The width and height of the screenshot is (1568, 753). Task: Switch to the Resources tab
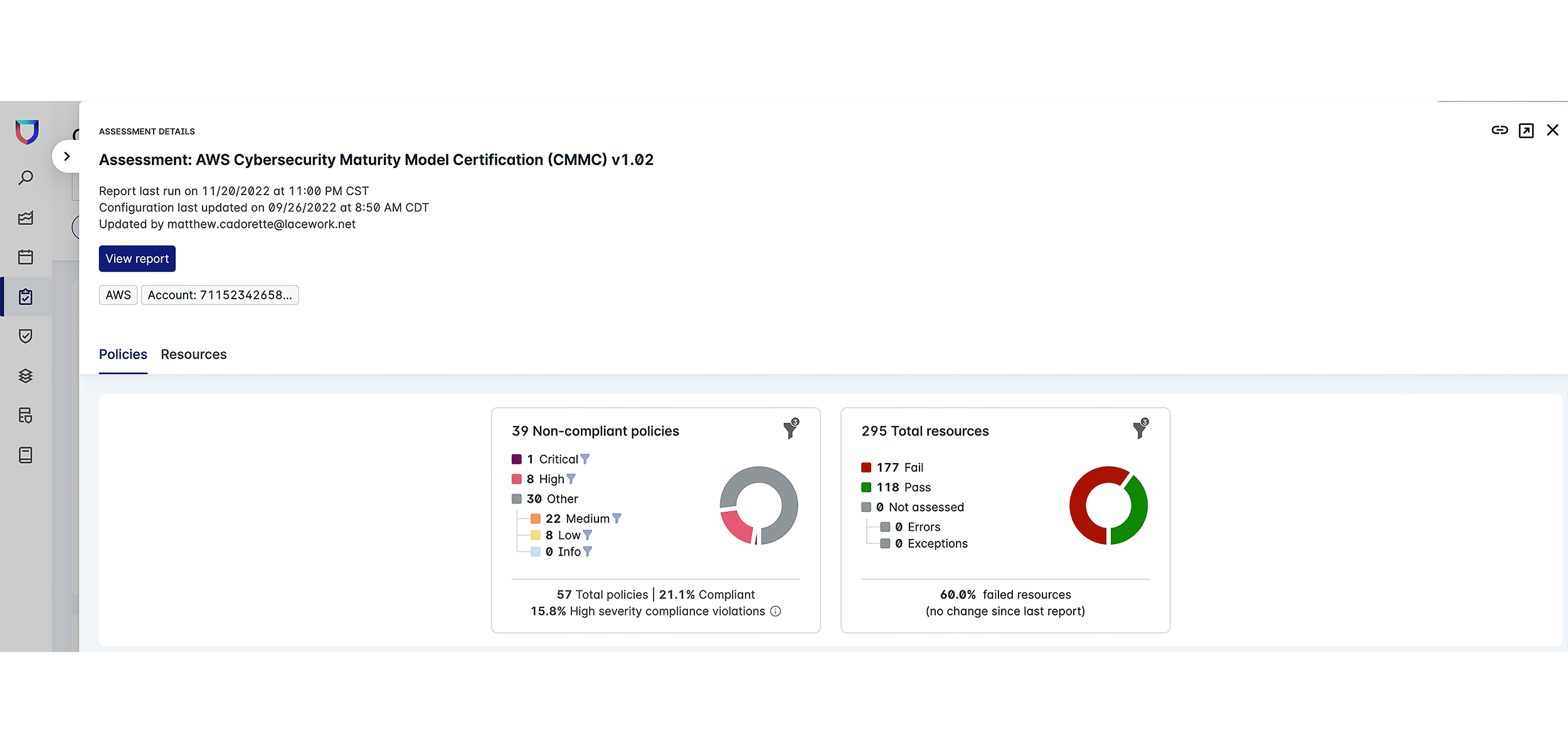[193, 355]
